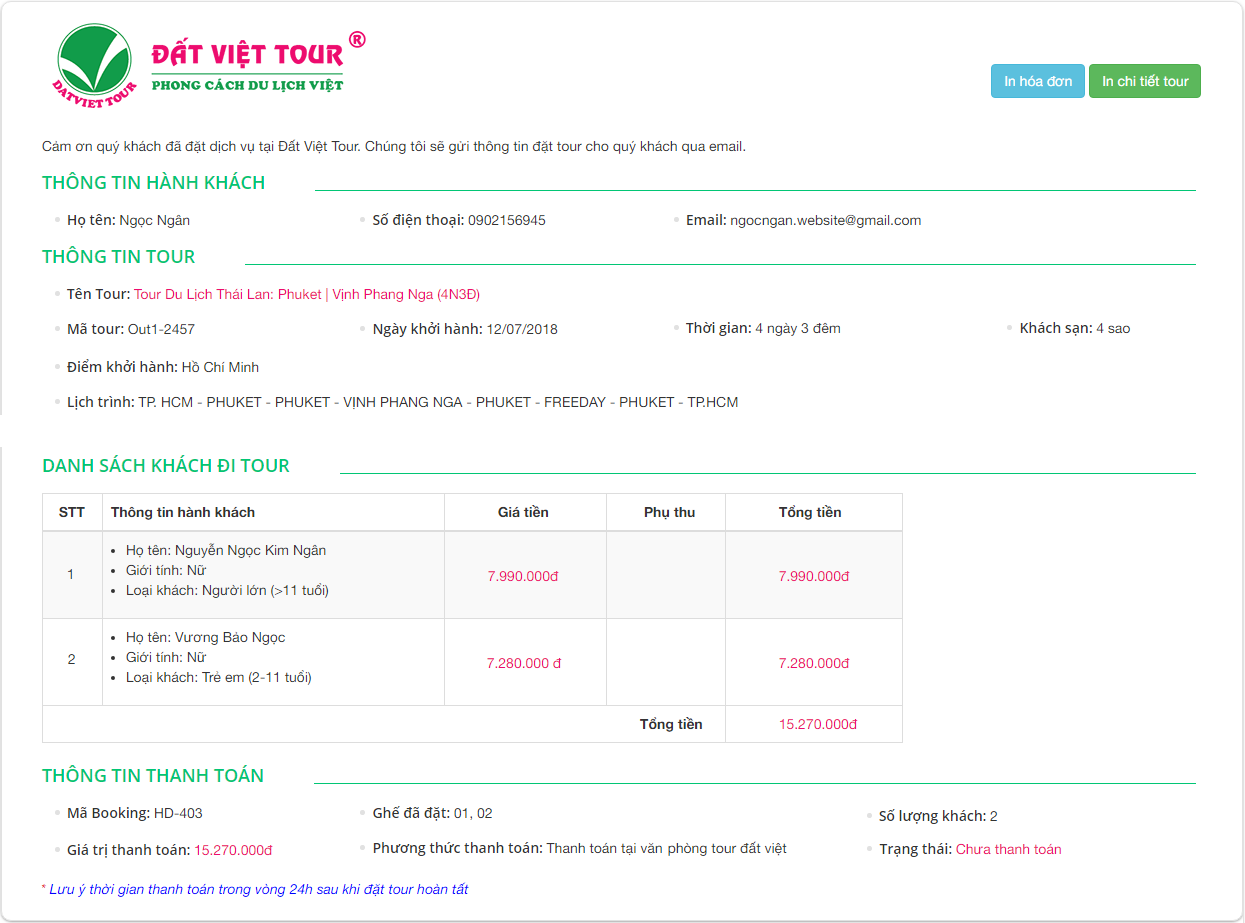This screenshot has height=923, width=1245.
Task: Click 'Loại khách: Trẻ em (2-11 tuổi)'
Action: click(x=219, y=677)
